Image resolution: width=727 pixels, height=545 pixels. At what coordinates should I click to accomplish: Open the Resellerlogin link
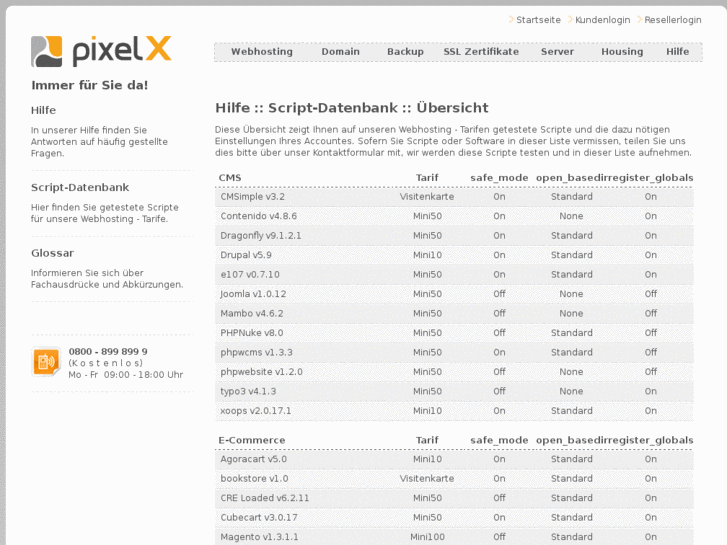672,20
